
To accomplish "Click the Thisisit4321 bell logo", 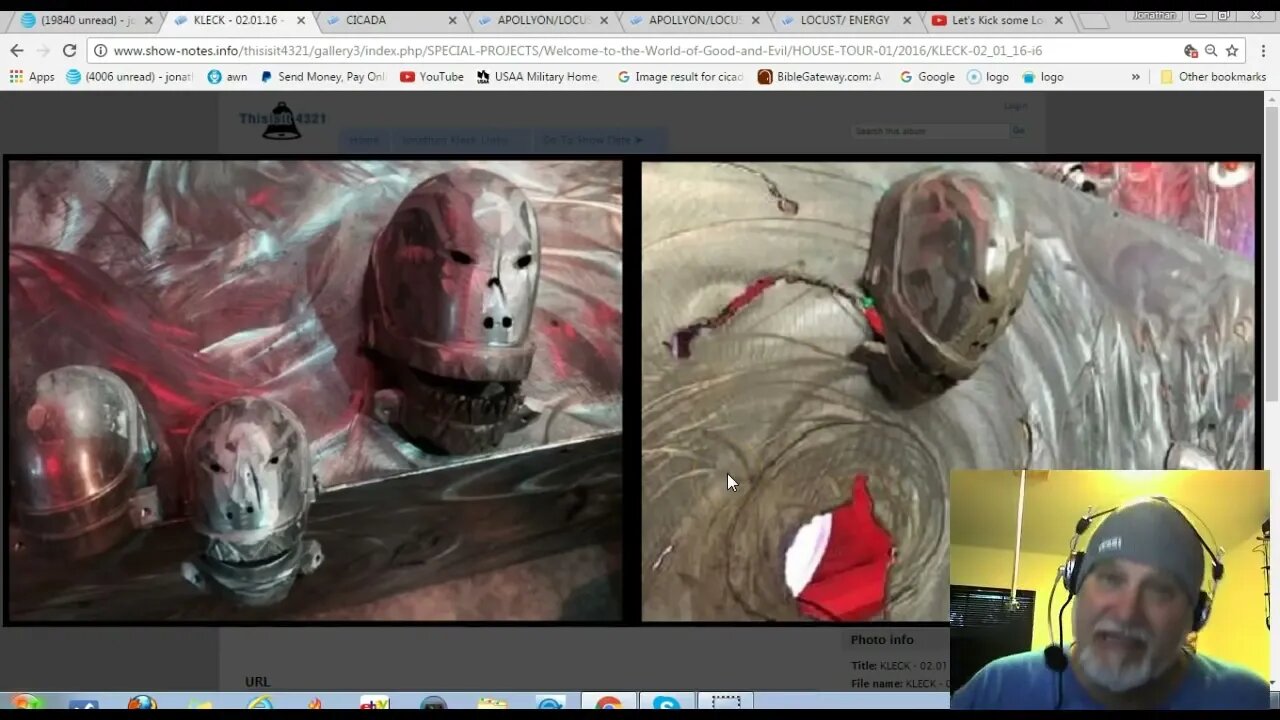I will click(x=282, y=122).
